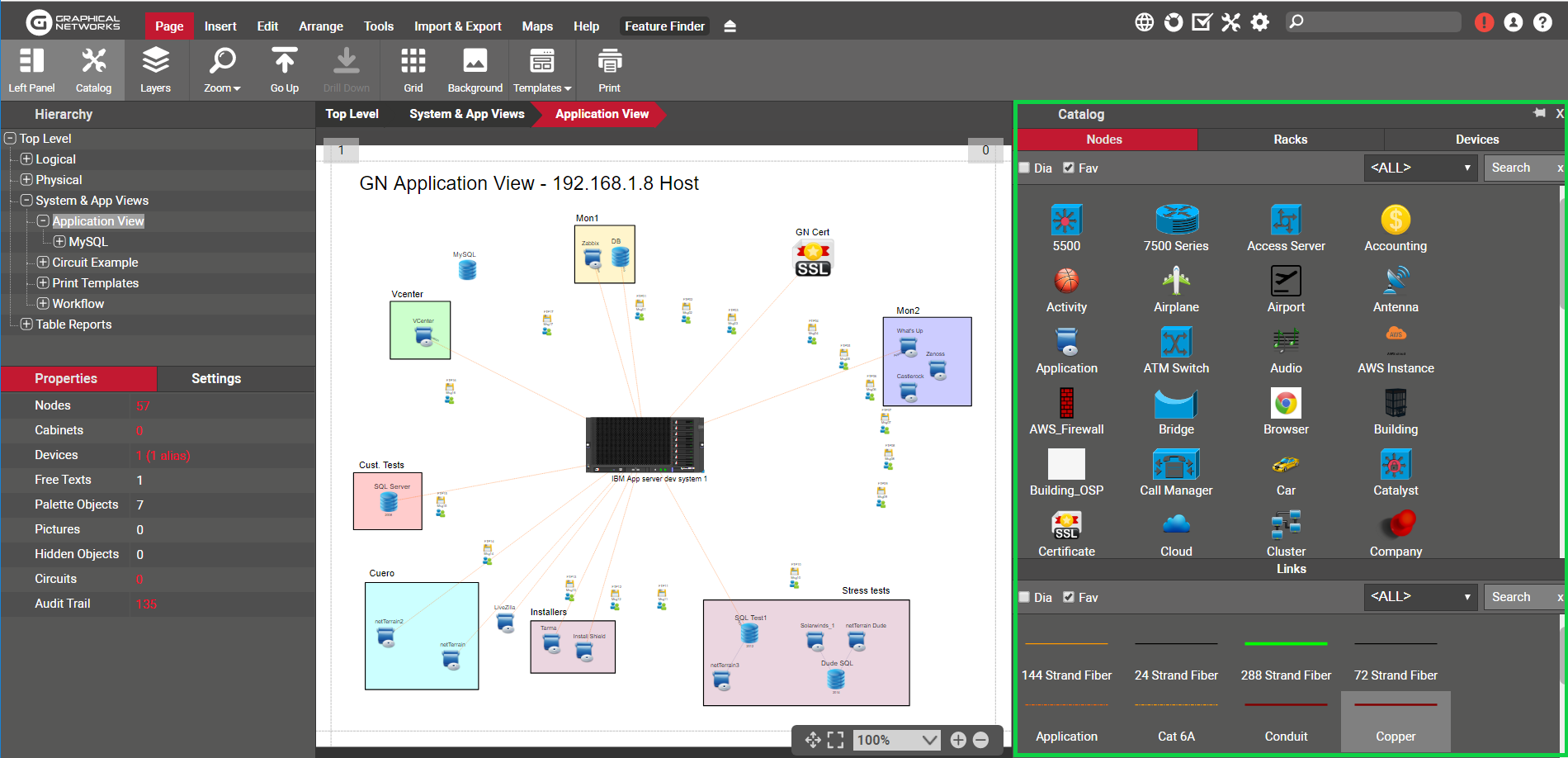Toggle the Fav checkbox under Links

pyautogui.click(x=1069, y=598)
